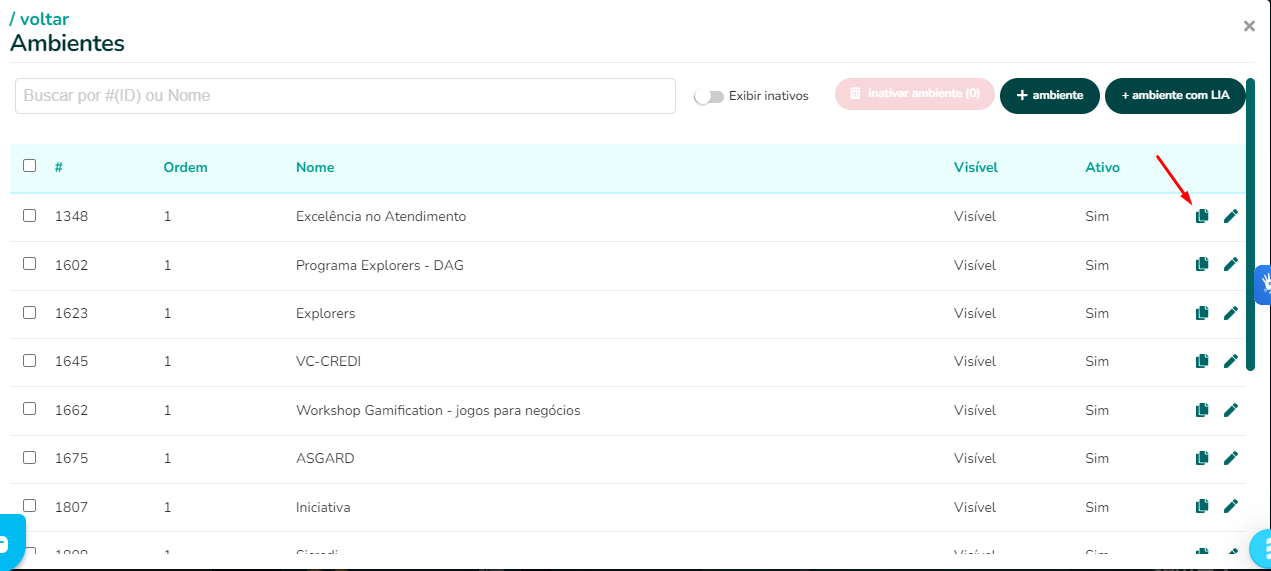Duplicate the Explorers row with ID 1623
The height and width of the screenshot is (571, 1271).
[x=1202, y=313]
